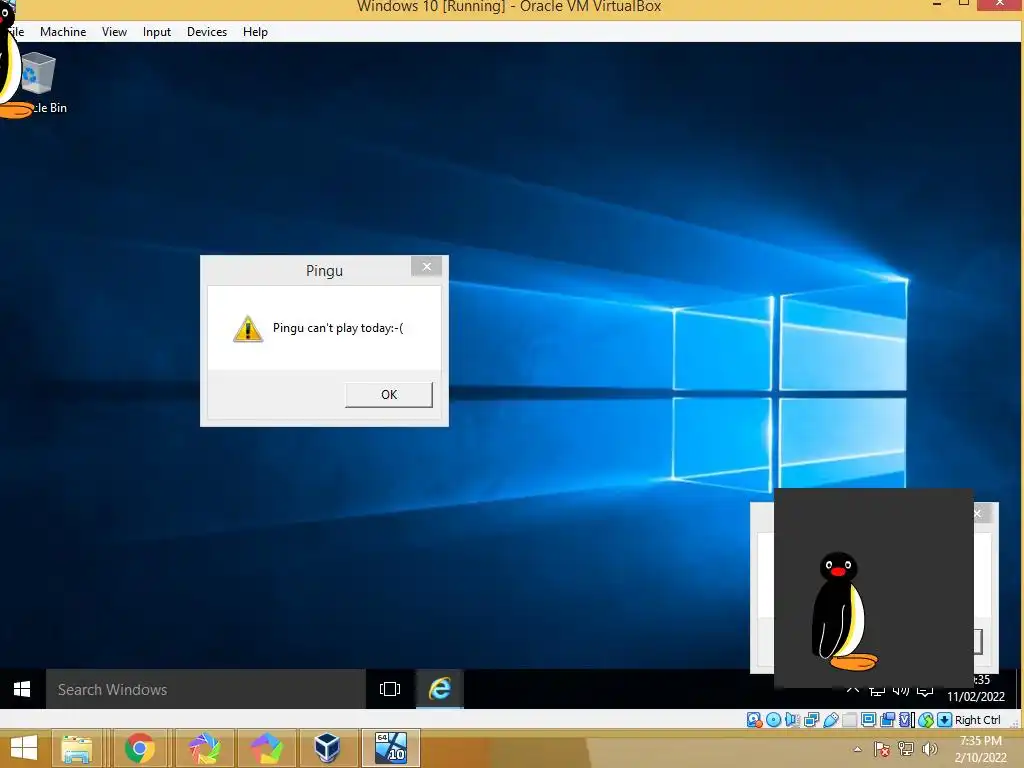The width and height of the screenshot is (1024, 768).
Task: Click VirtualBox network adapters indicator
Action: (x=812, y=720)
